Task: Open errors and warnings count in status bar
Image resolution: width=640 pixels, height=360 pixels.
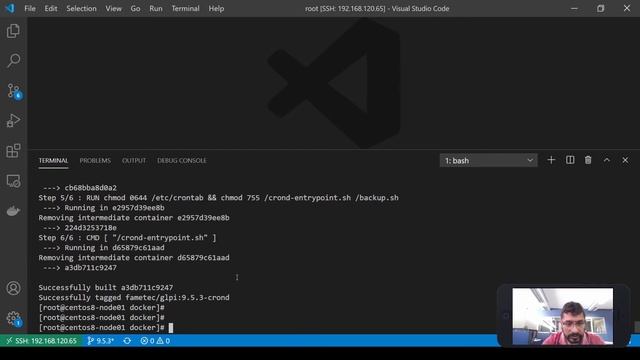Action: pos(155,341)
